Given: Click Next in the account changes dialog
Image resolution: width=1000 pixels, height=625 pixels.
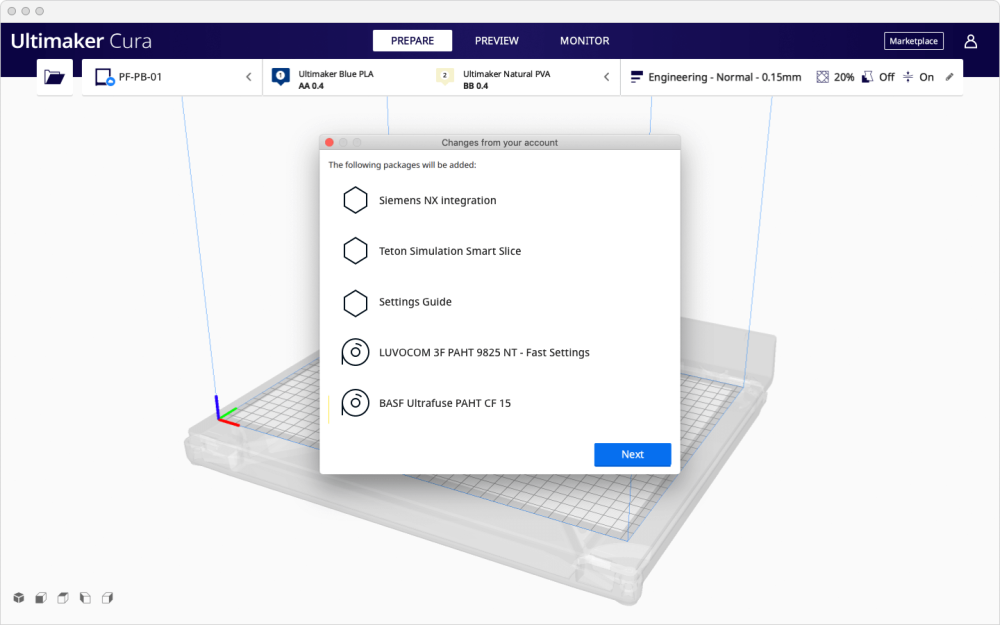Looking at the screenshot, I should pos(632,455).
